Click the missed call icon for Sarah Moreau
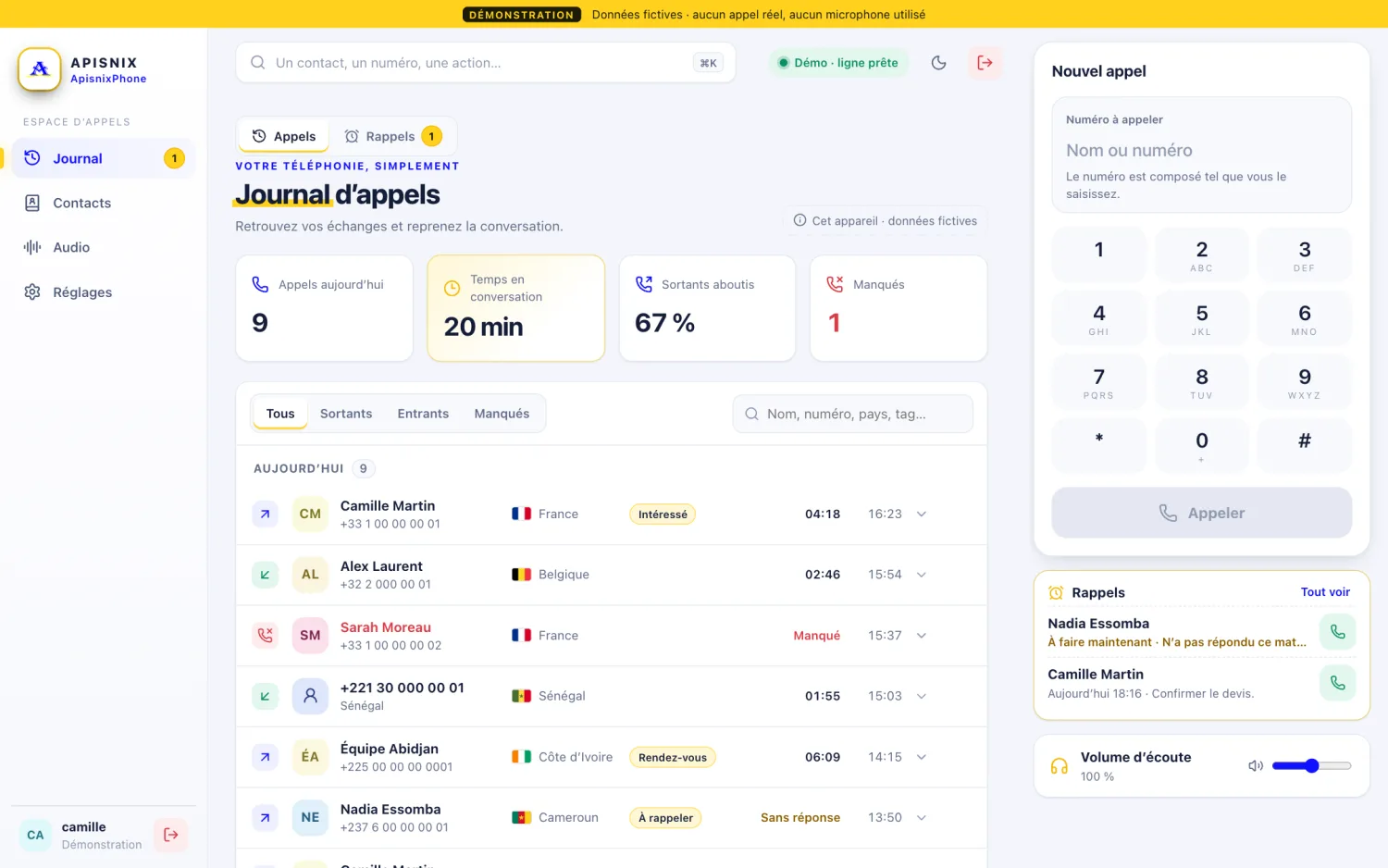The height and width of the screenshot is (868, 1388). pyautogui.click(x=266, y=636)
